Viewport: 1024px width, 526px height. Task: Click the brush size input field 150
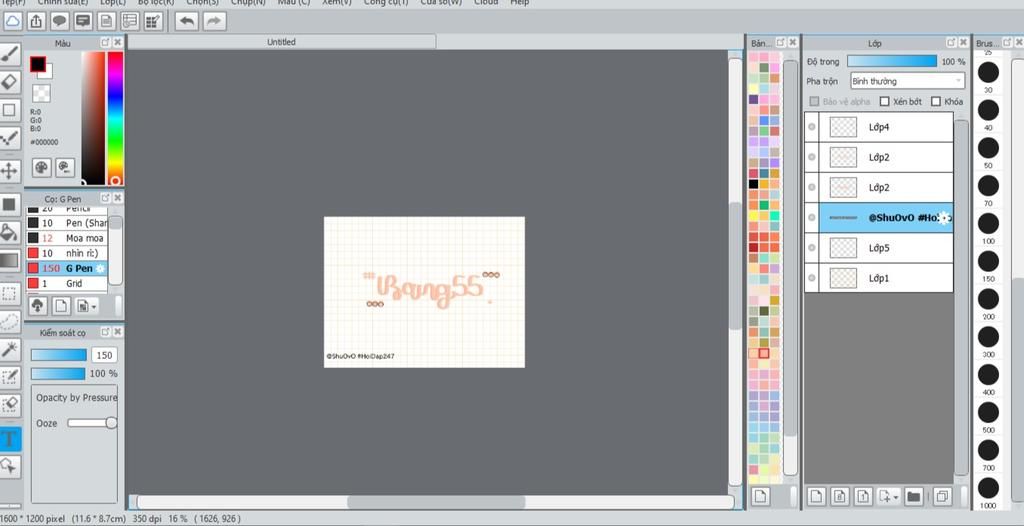click(x=104, y=355)
